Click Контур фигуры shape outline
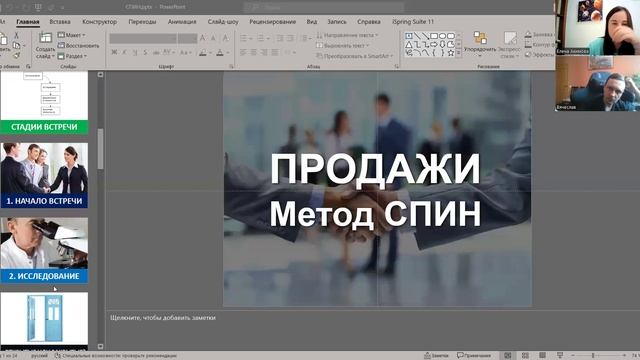Viewport: 640px width, 360px height. (539, 44)
